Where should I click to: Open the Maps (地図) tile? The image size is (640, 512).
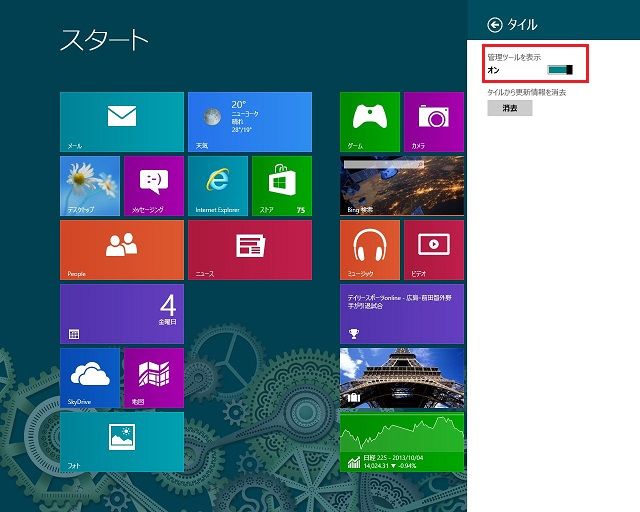[154, 378]
